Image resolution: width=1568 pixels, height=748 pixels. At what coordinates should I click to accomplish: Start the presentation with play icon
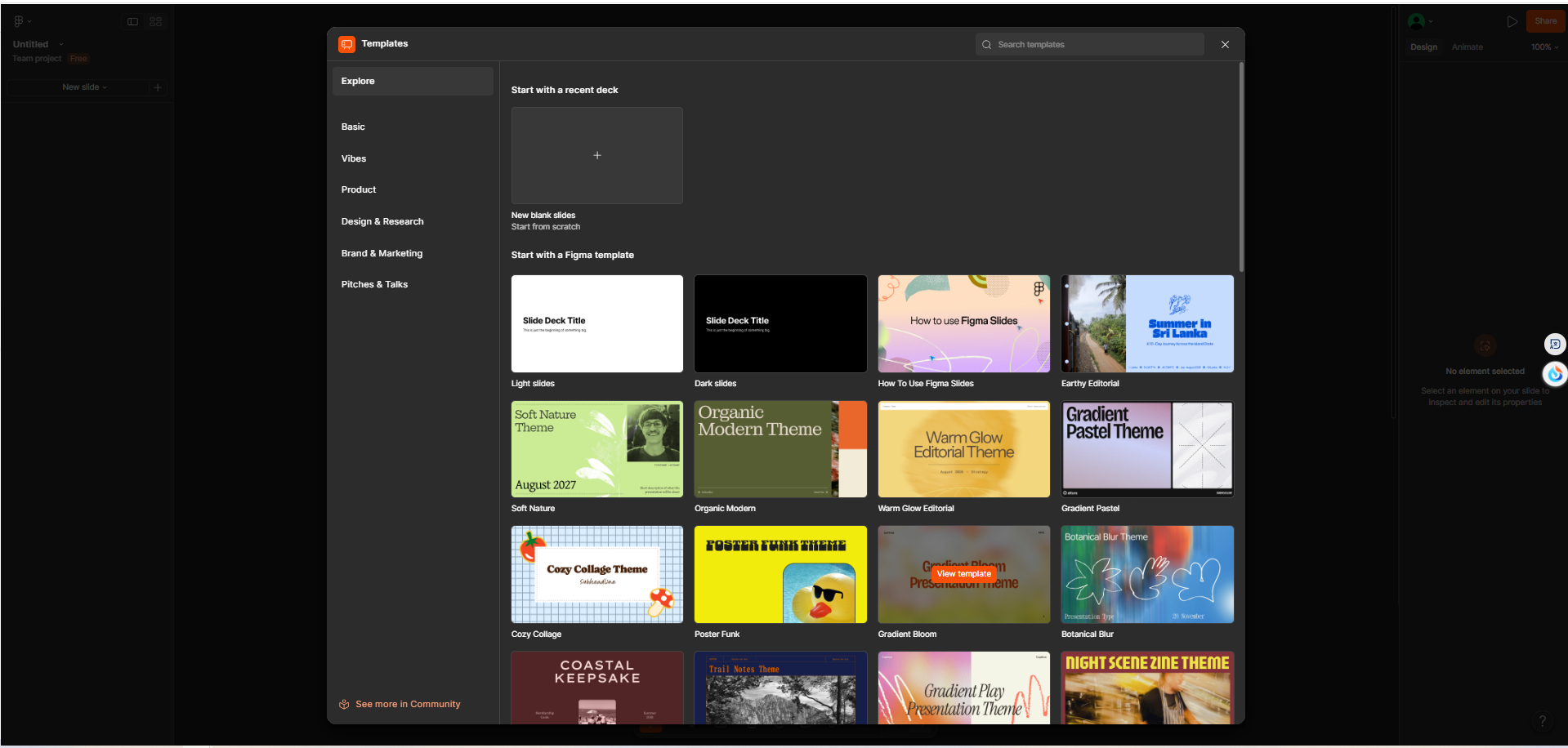click(1512, 21)
